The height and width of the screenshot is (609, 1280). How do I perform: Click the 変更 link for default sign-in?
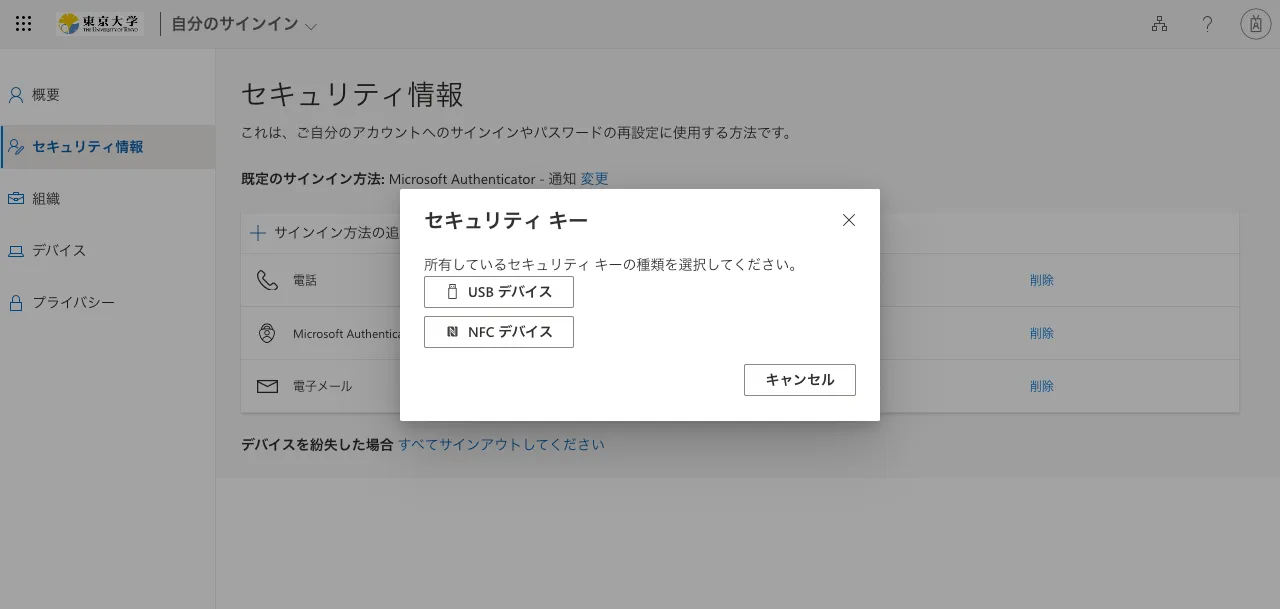594,179
